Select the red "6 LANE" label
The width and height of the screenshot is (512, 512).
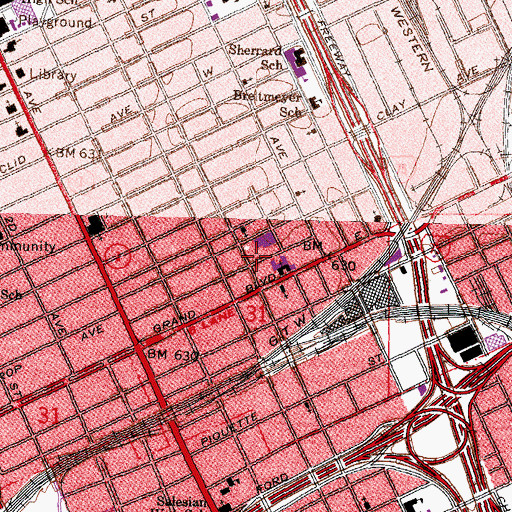212,322
